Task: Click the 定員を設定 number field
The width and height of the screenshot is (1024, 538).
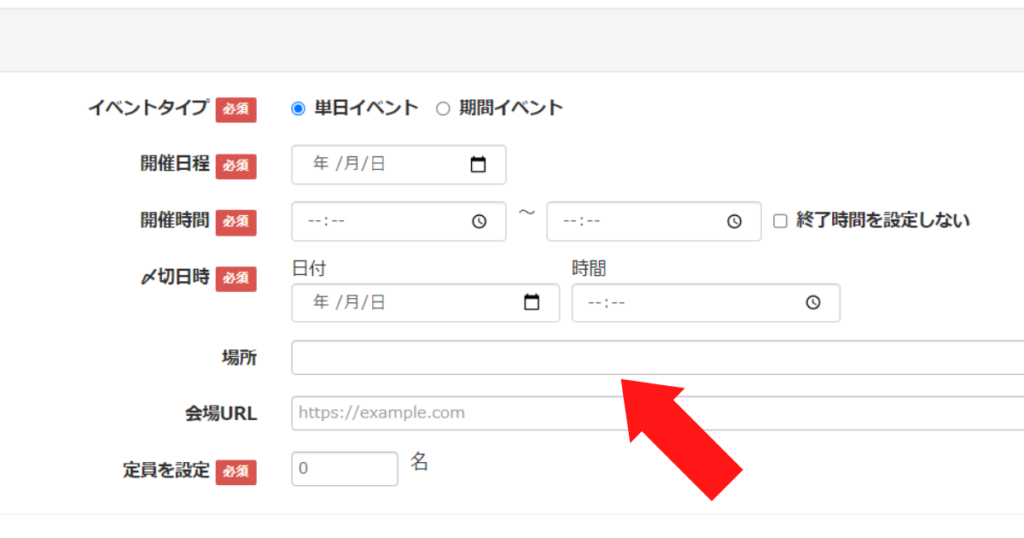Action: pyautogui.click(x=344, y=468)
